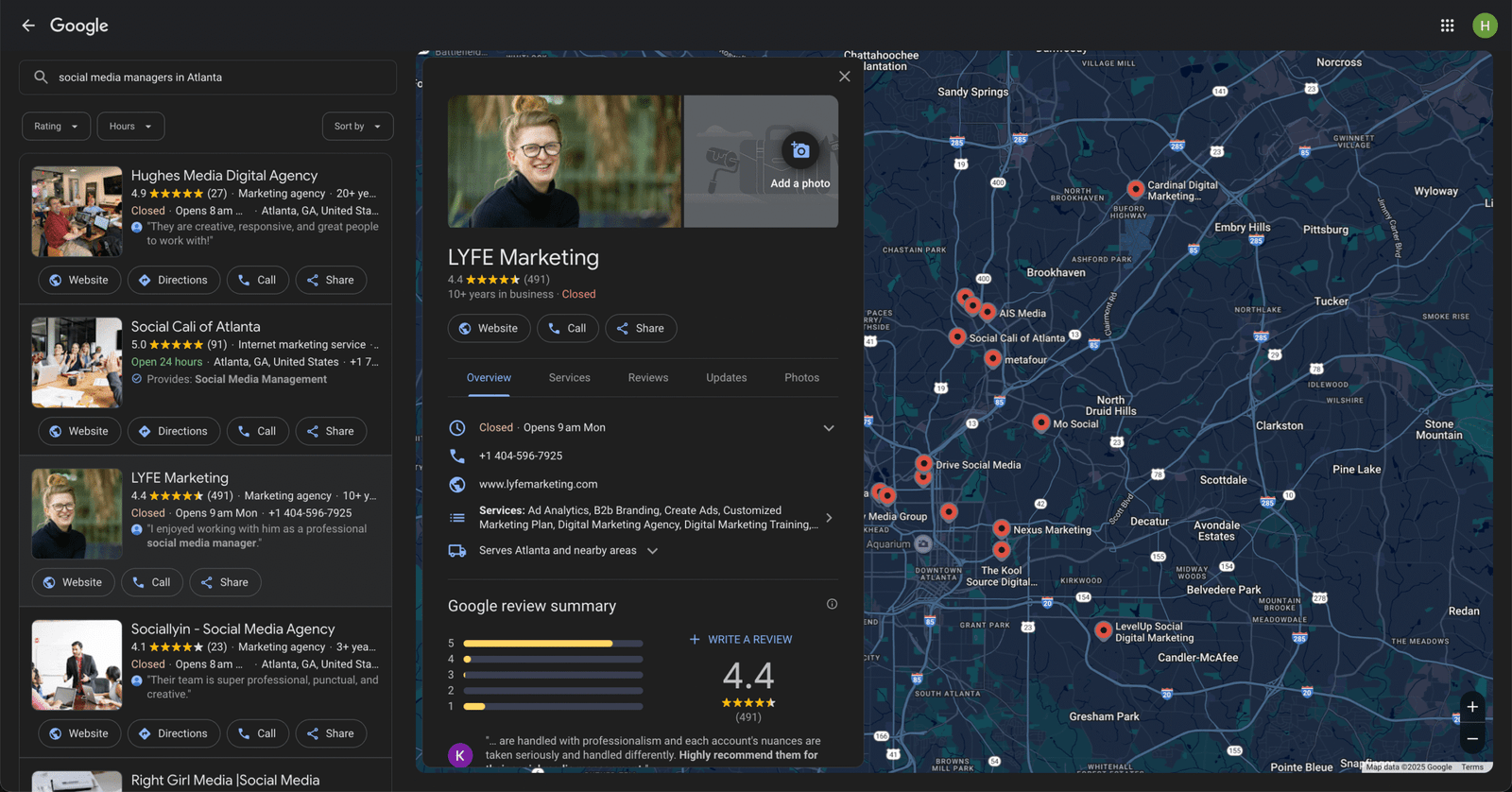Click the 5-star rating bar
1512x792 pixels.
553,644
